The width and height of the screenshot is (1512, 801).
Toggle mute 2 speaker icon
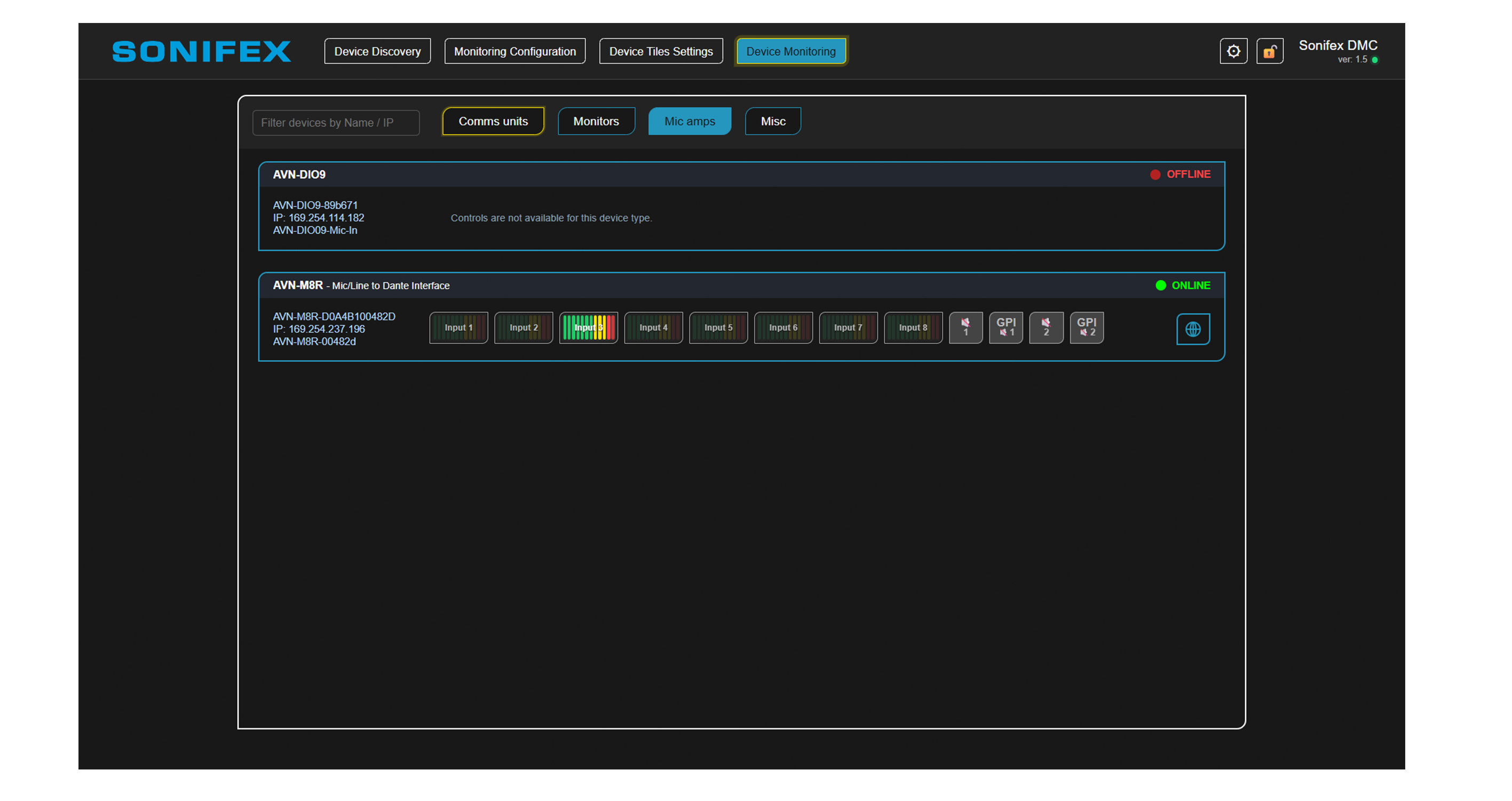[x=1046, y=328]
